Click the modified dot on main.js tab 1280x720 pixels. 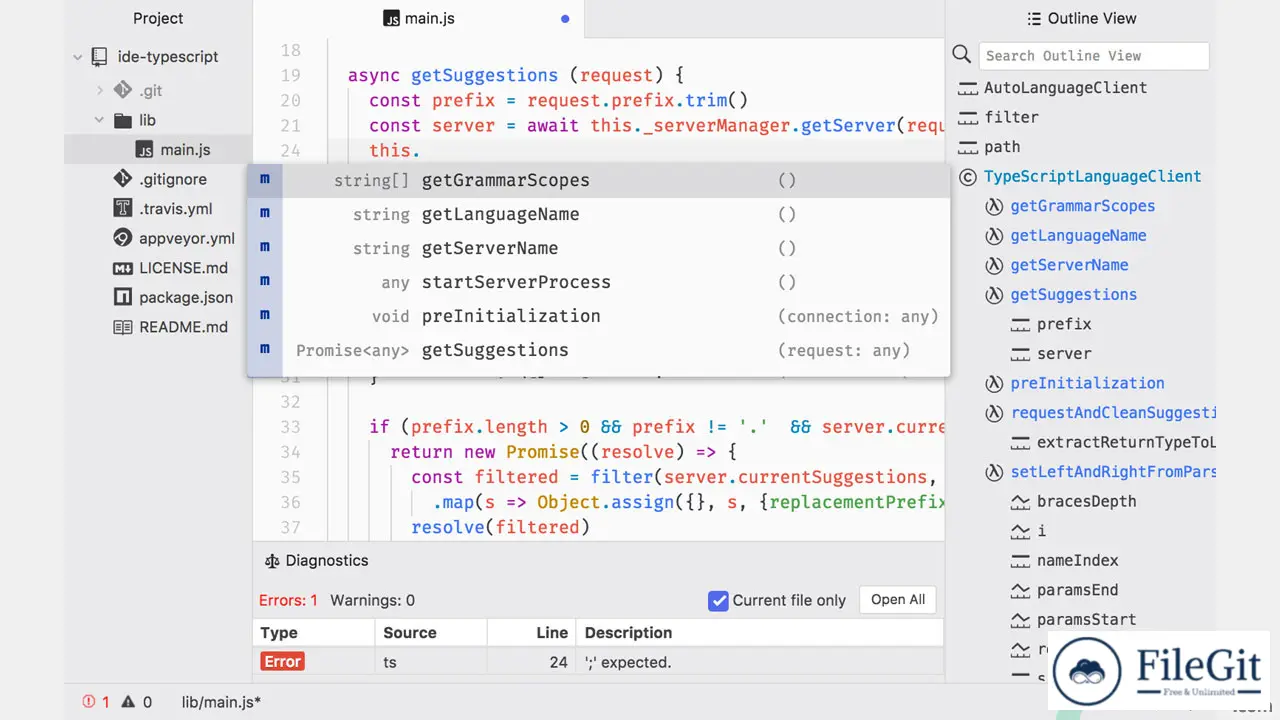pos(565,18)
